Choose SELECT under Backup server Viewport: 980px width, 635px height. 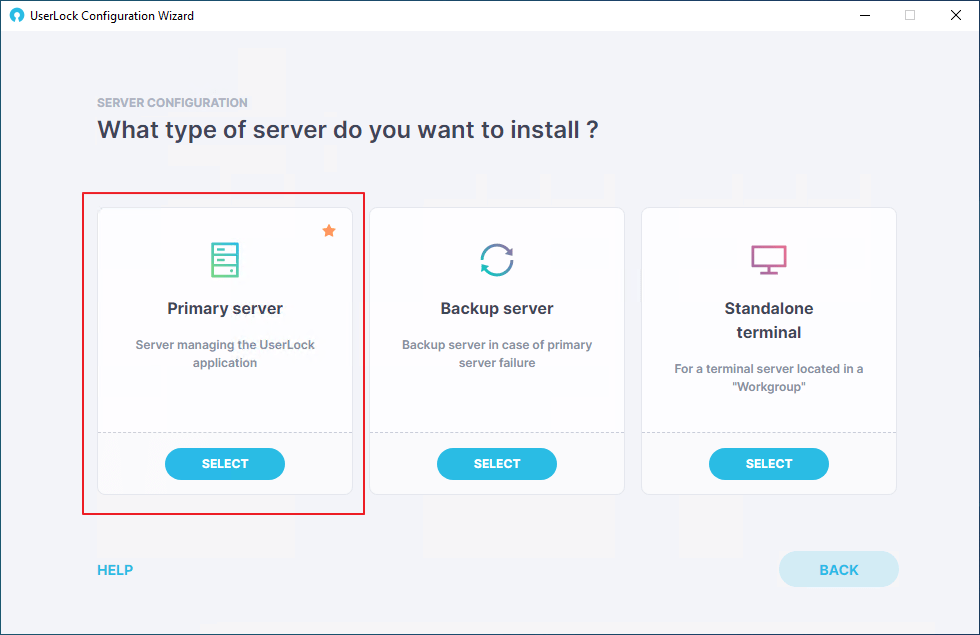(497, 464)
